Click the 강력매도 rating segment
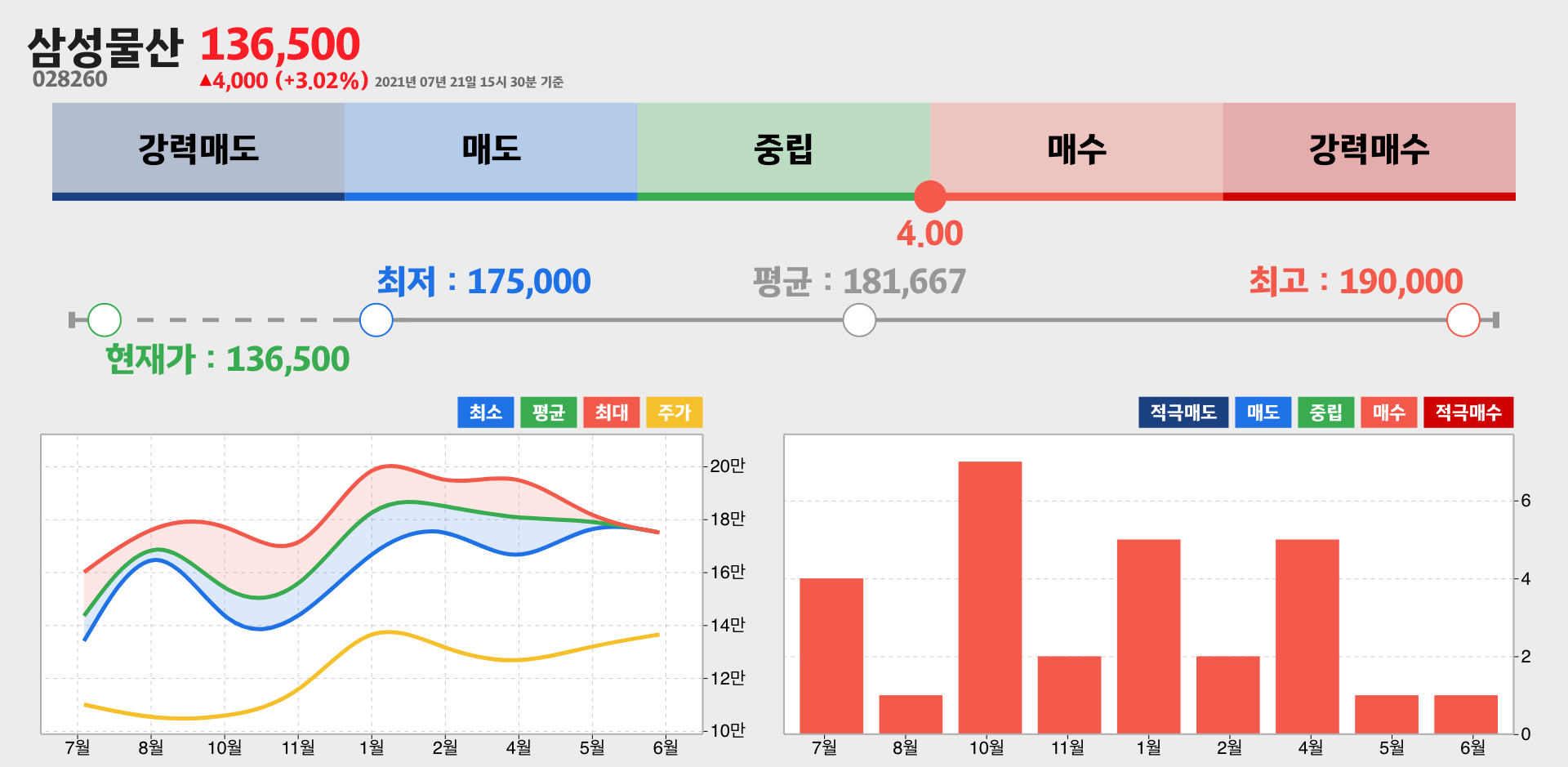1568x767 pixels. (198, 151)
